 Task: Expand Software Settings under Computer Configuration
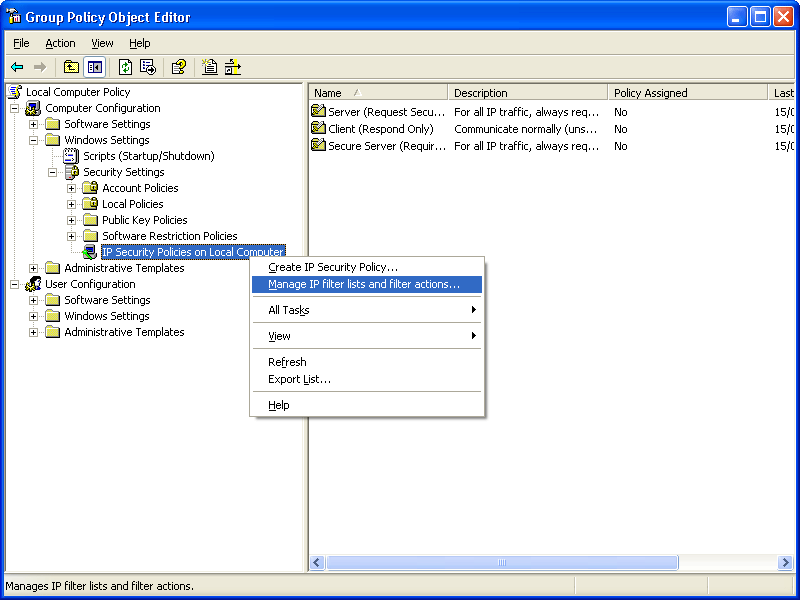(33, 124)
